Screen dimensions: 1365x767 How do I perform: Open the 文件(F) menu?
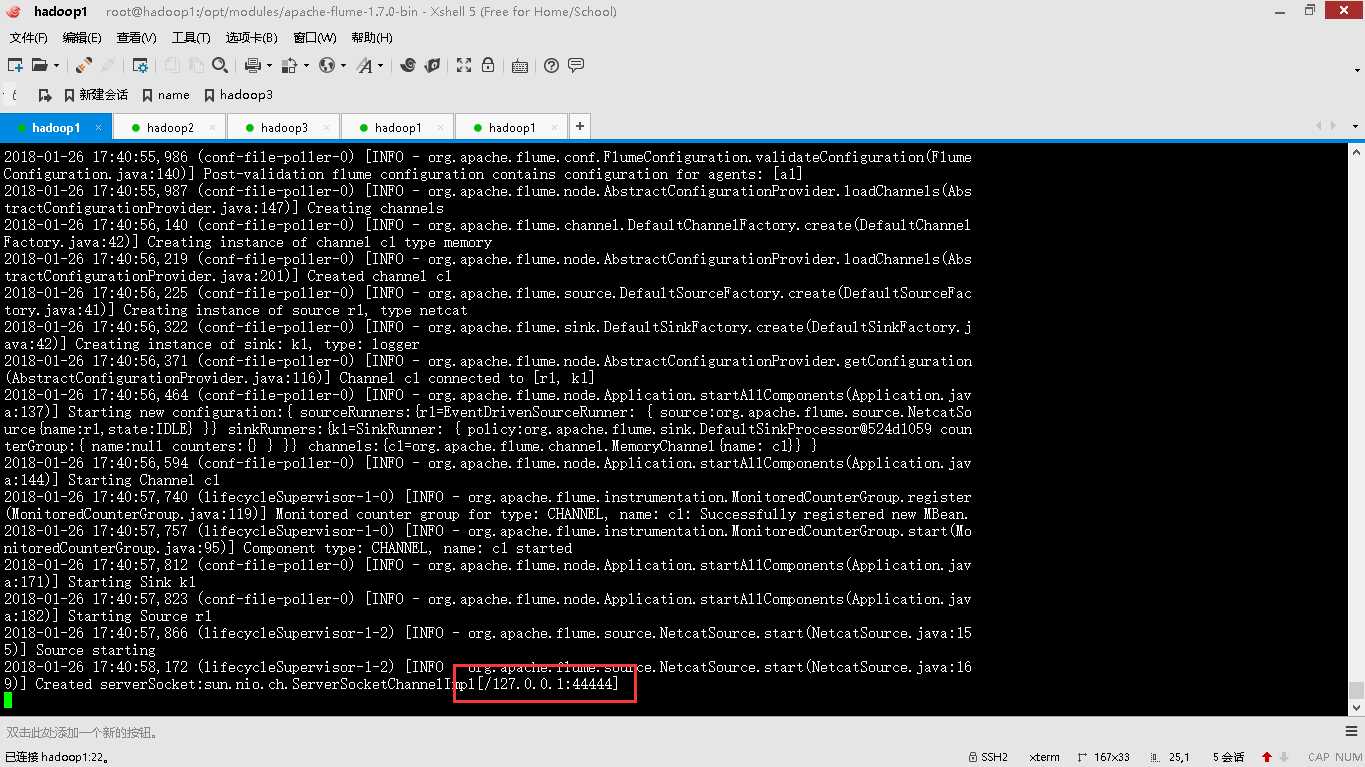[x=28, y=38]
